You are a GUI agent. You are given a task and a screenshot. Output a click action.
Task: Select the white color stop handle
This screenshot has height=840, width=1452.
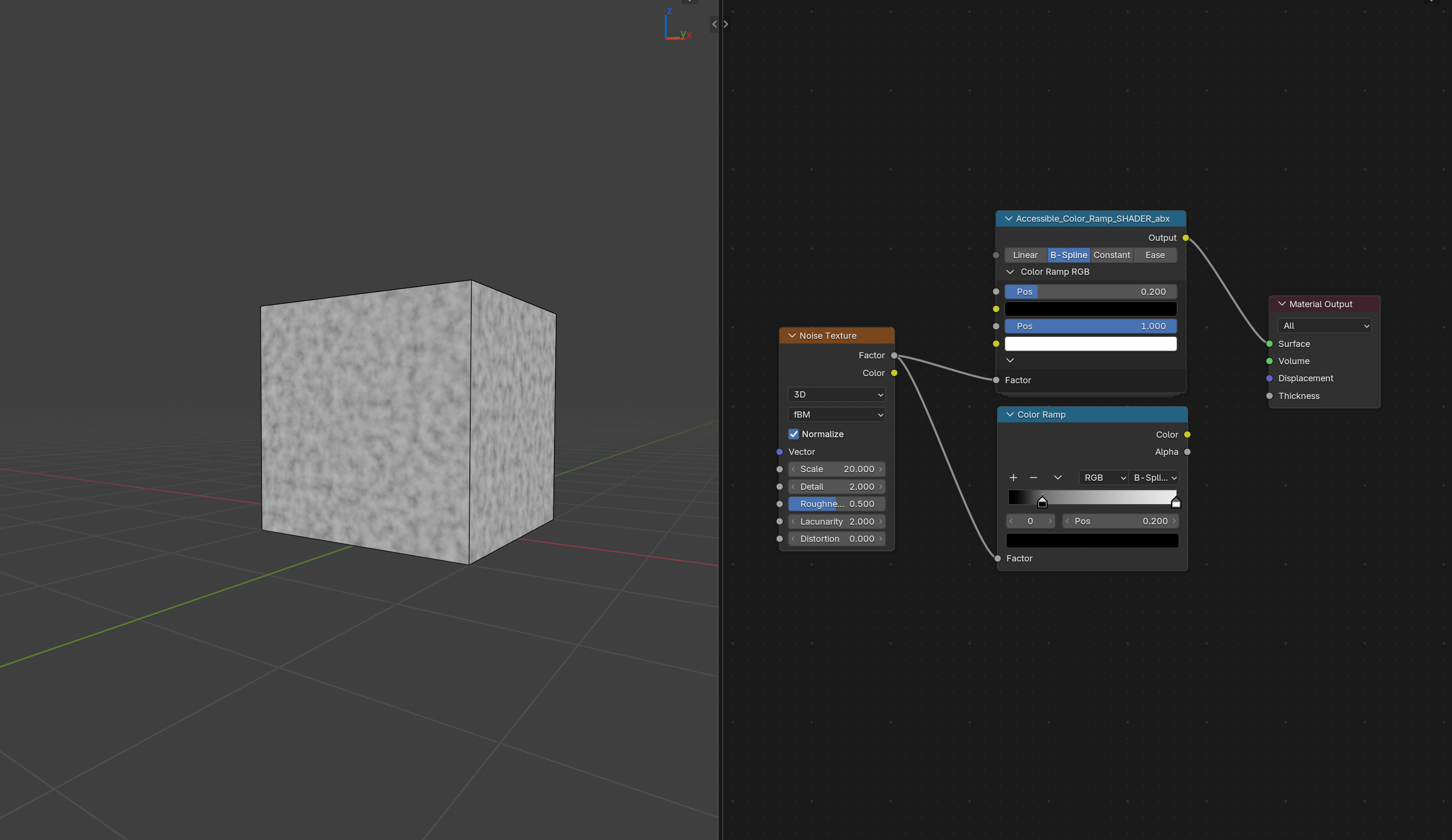coord(1175,502)
